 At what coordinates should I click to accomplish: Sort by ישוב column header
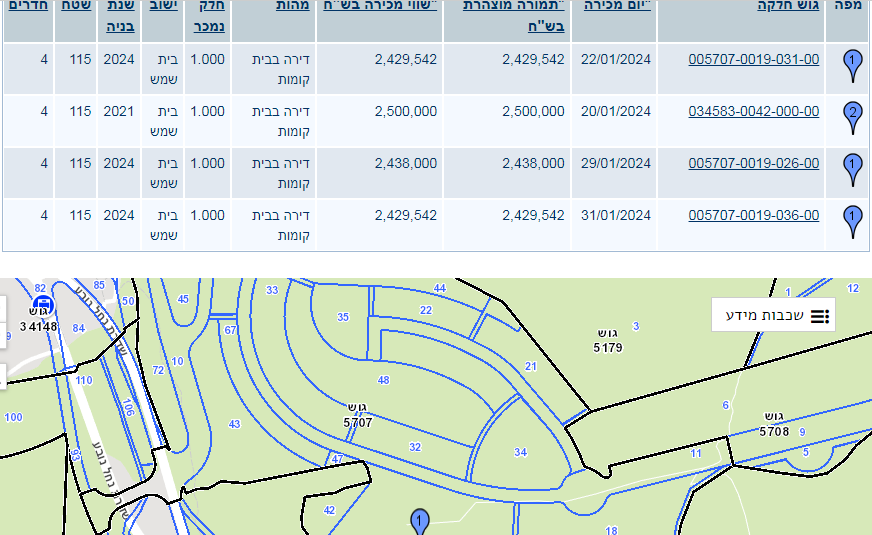pos(164,6)
